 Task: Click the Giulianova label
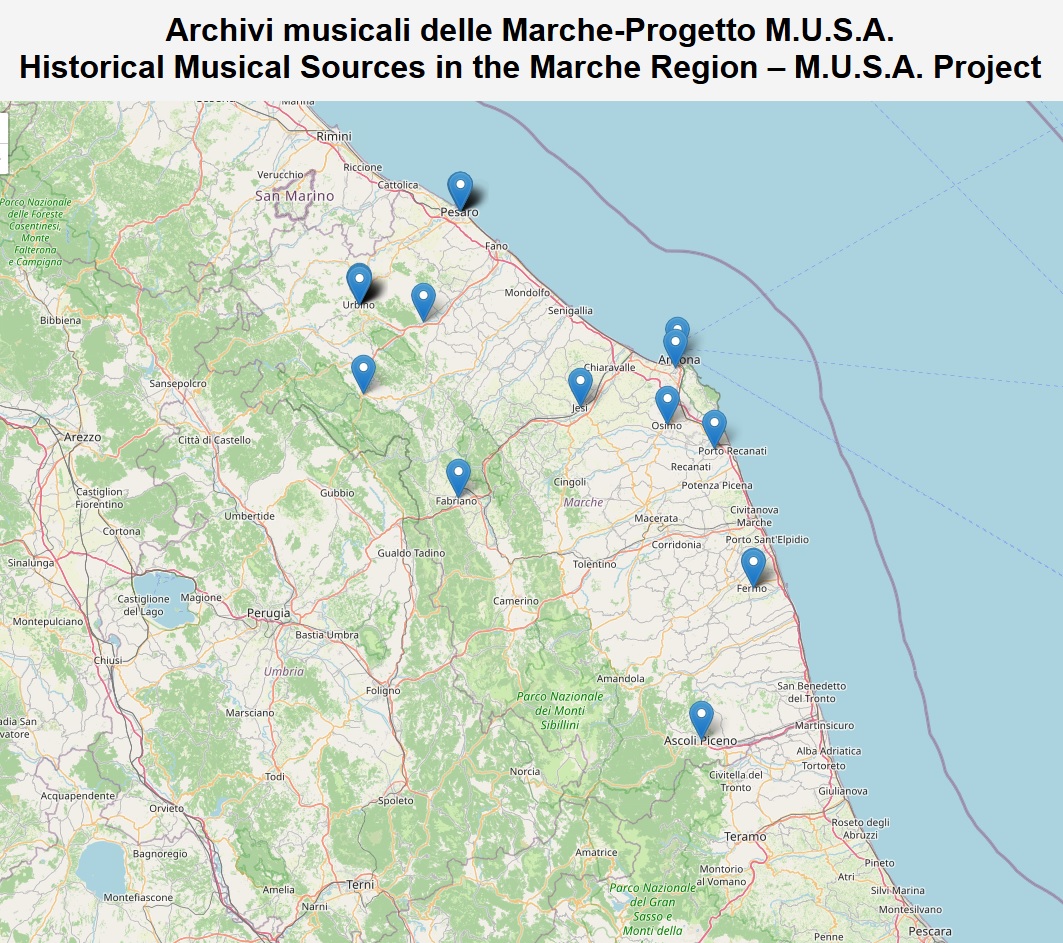843,791
